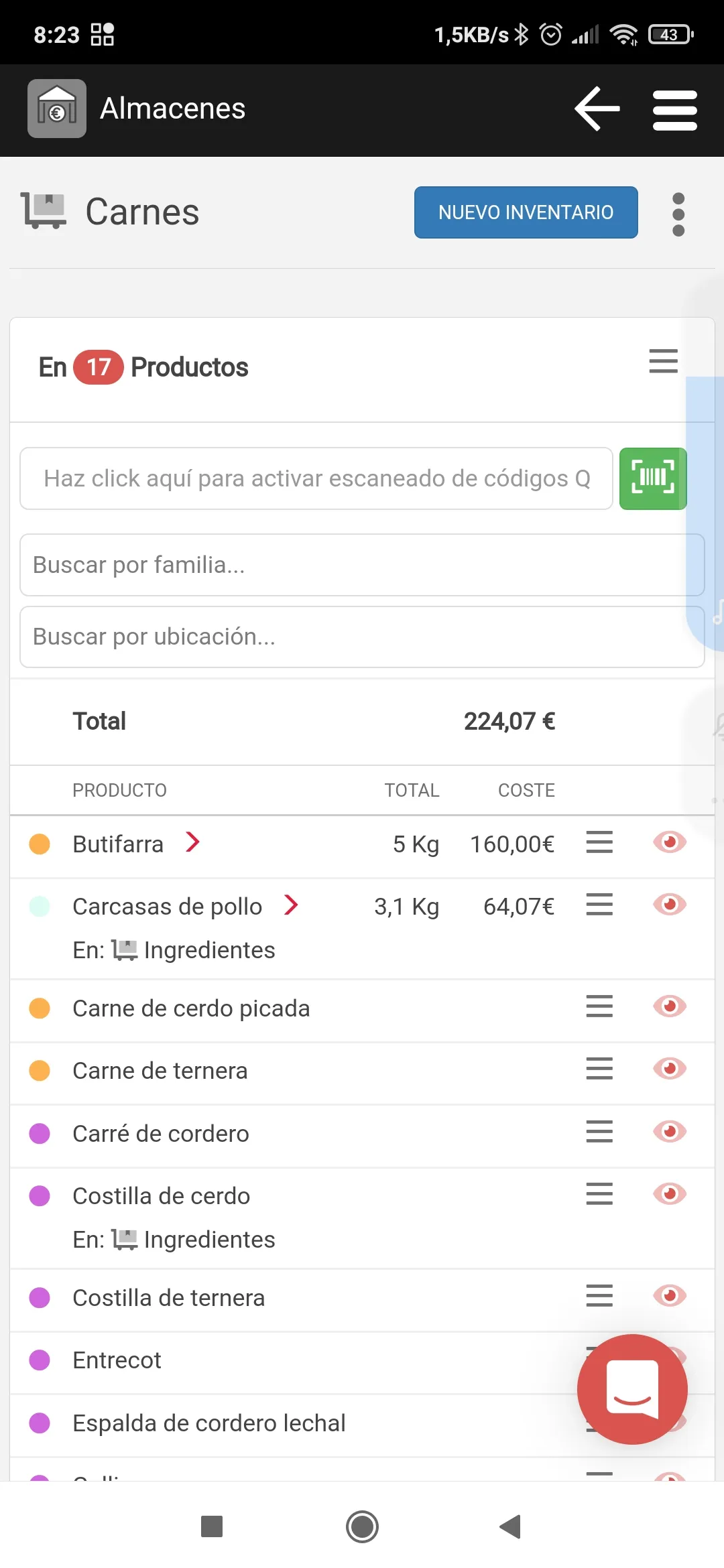Viewport: 724px width, 1568px height.
Task: Tap the green barcode scanner button
Action: (653, 478)
